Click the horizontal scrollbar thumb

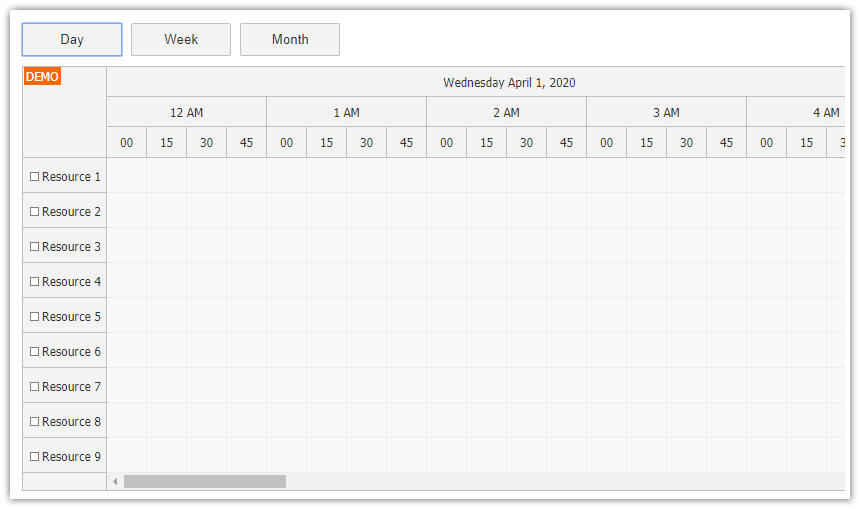click(x=205, y=482)
